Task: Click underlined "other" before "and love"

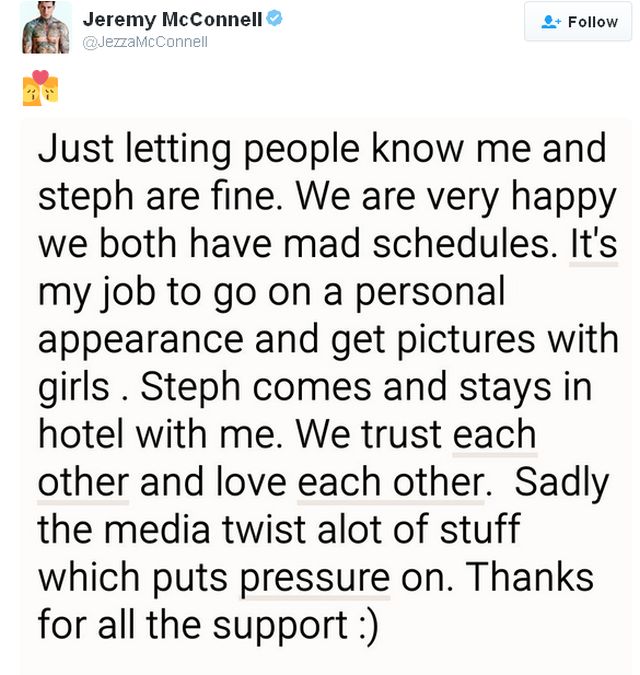Action: (84, 483)
